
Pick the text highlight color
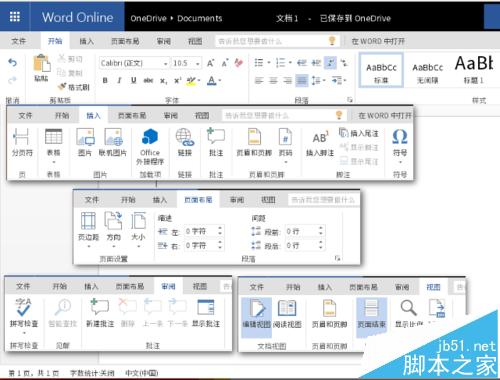click(191, 81)
